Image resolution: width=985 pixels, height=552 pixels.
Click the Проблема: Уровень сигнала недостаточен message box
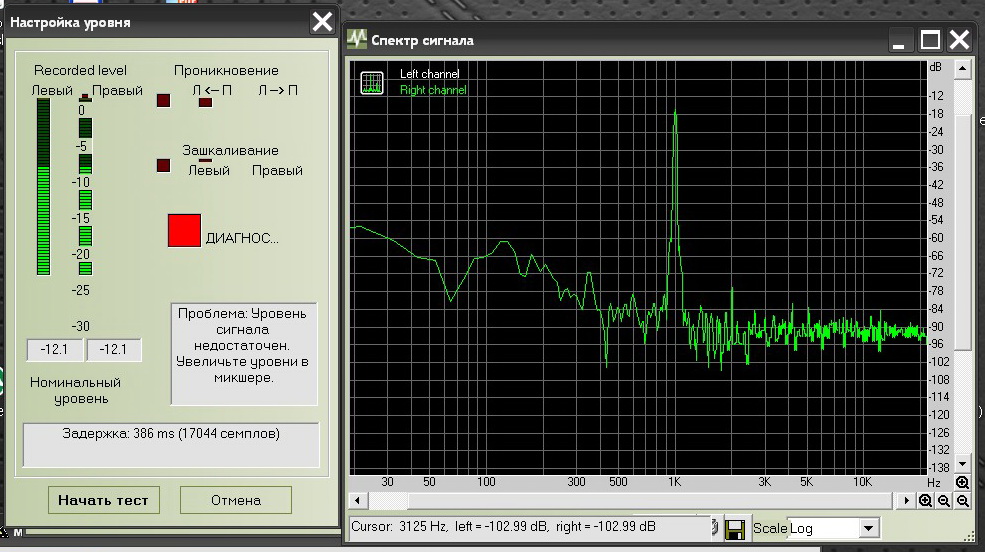tap(244, 354)
